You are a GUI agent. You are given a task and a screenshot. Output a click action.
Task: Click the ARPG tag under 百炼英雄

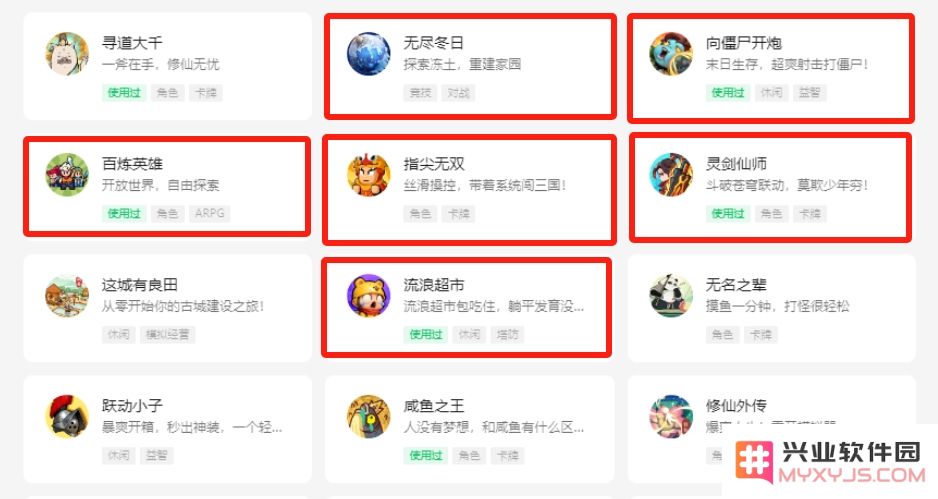[209, 214]
